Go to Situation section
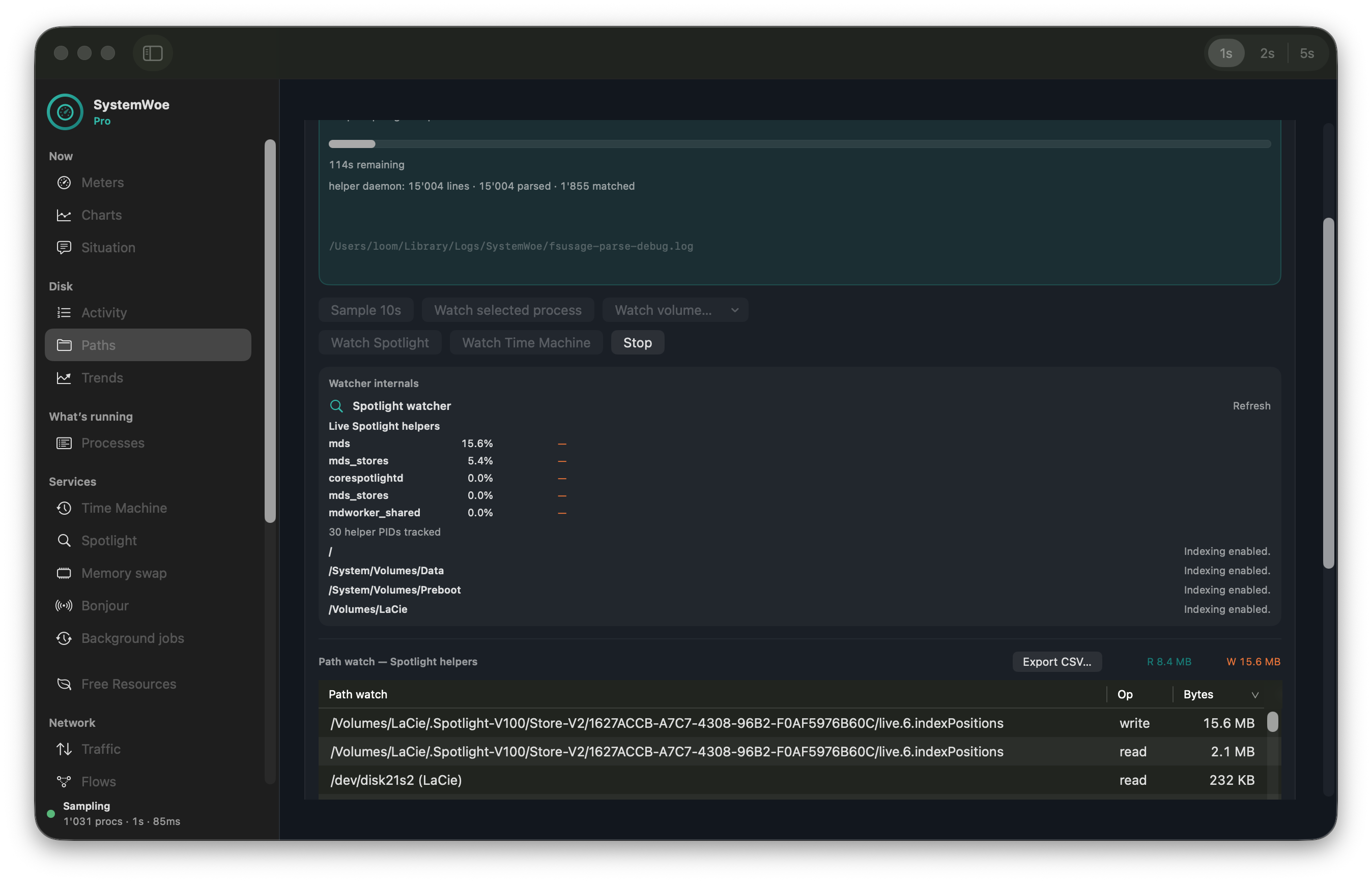 [148, 248]
